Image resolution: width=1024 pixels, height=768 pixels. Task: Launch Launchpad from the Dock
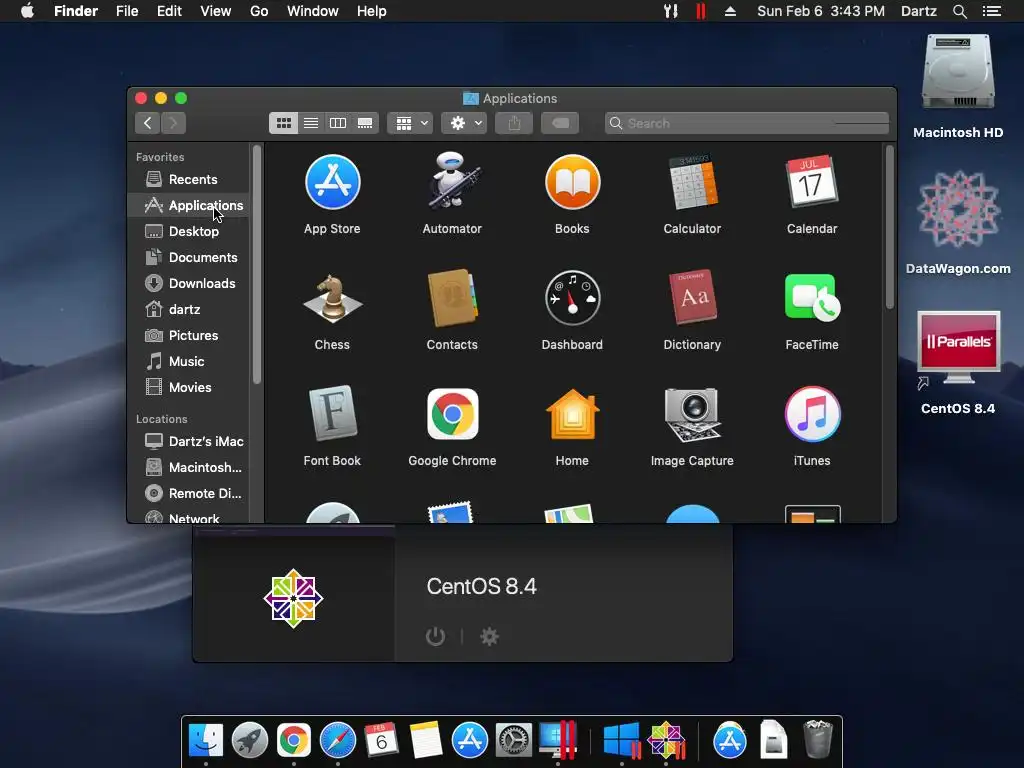pos(249,741)
